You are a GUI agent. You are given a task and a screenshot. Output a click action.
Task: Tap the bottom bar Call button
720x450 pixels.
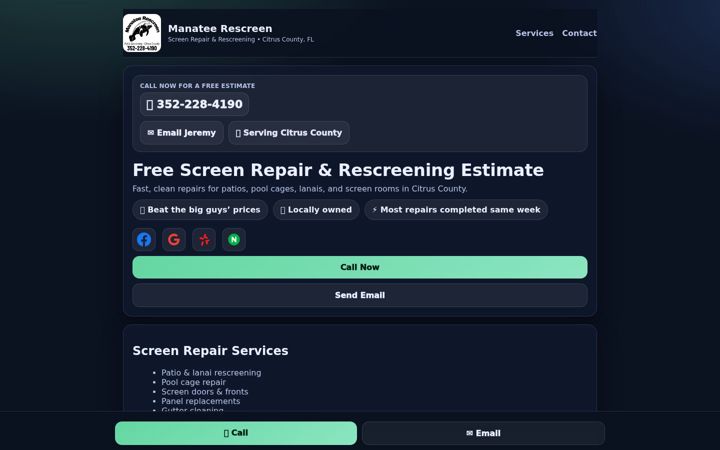[236, 433]
